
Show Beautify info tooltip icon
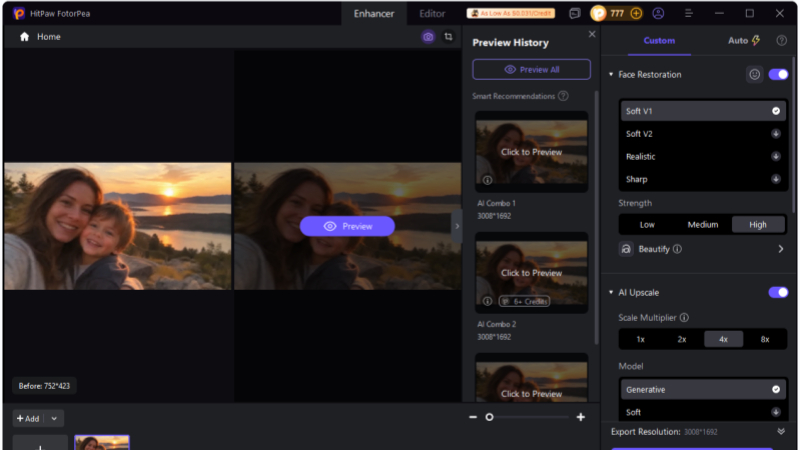click(x=677, y=249)
